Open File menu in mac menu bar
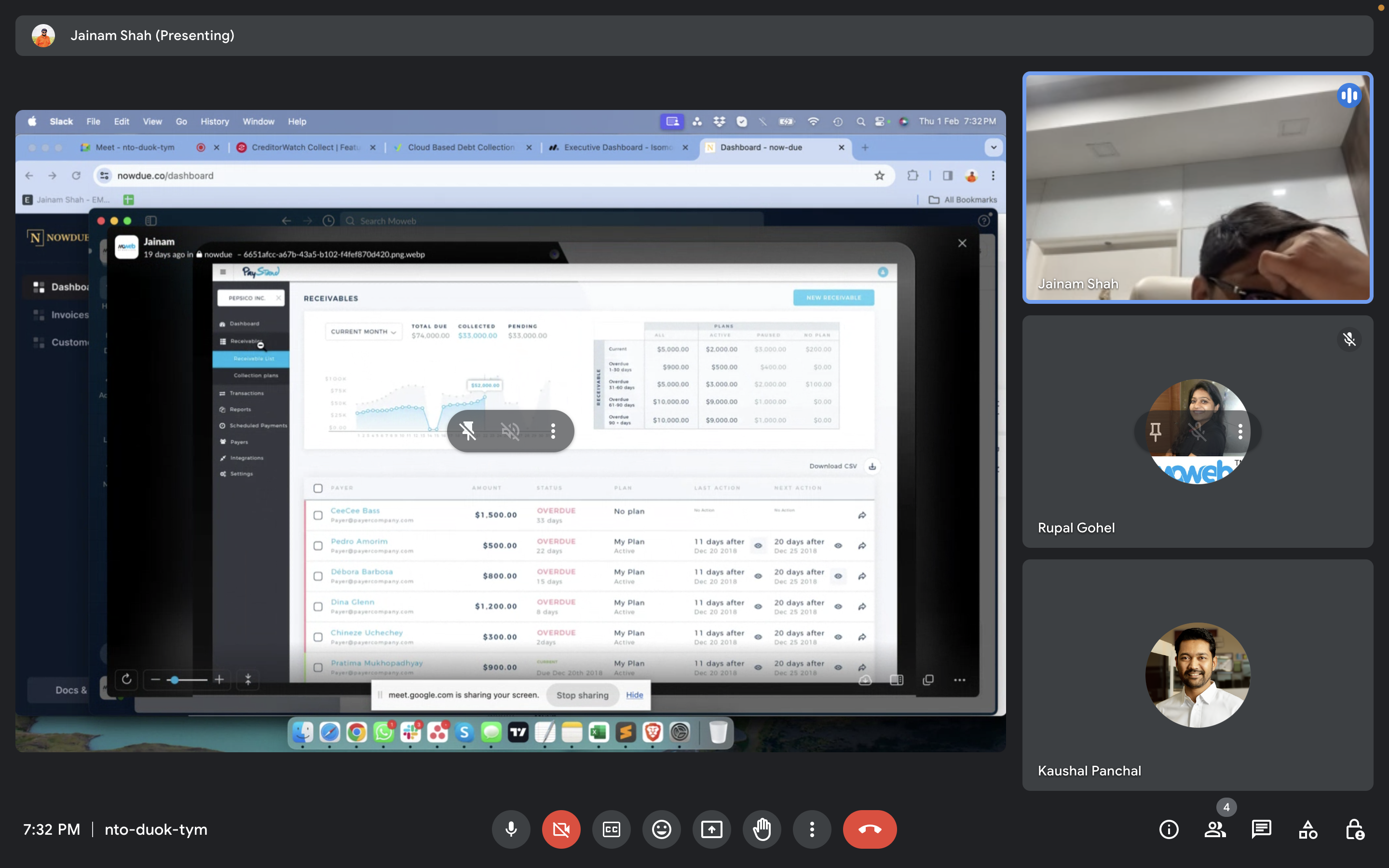The height and width of the screenshot is (868, 1389). click(93, 121)
